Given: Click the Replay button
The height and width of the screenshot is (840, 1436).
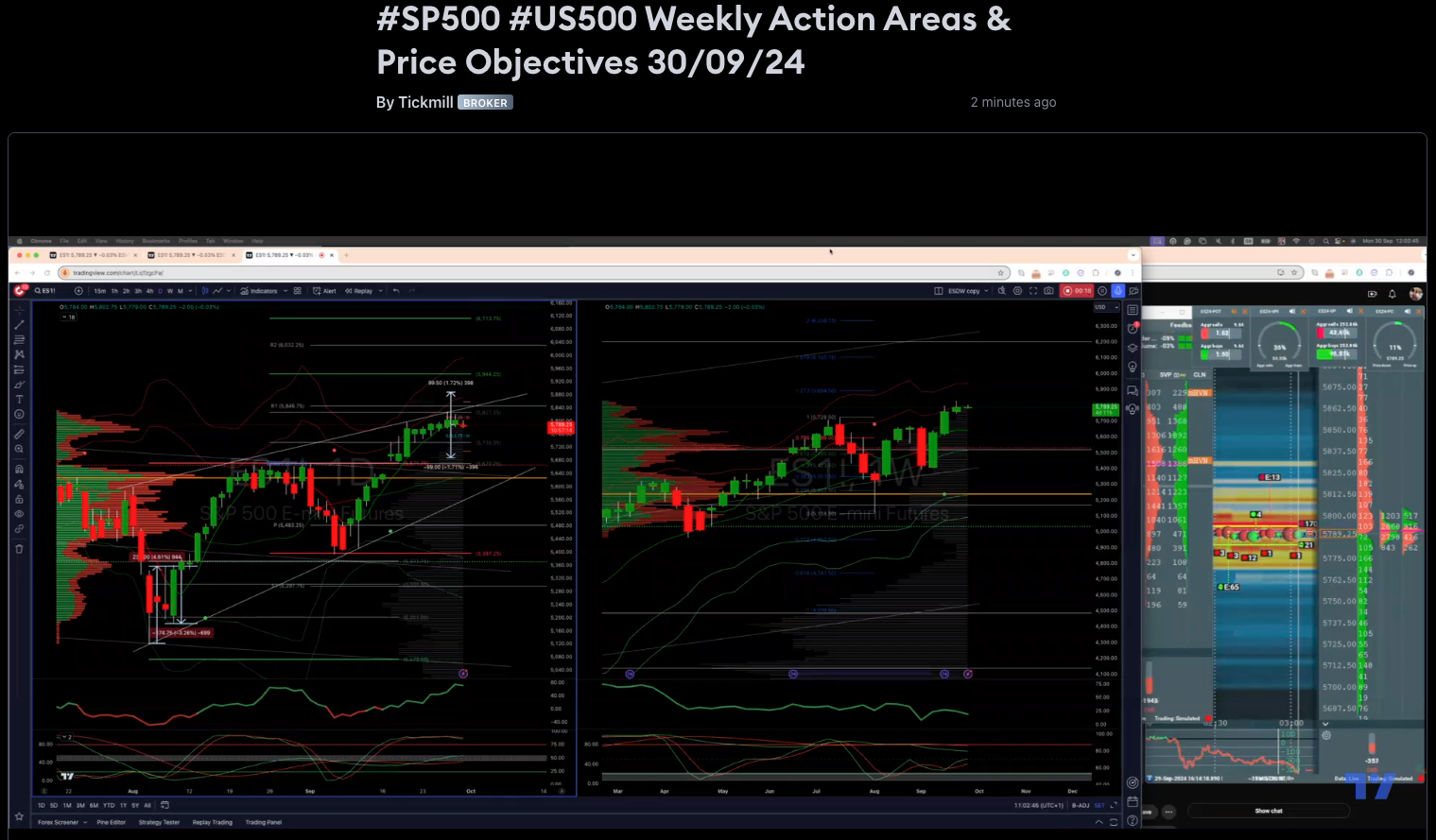Looking at the screenshot, I should 359,291.
